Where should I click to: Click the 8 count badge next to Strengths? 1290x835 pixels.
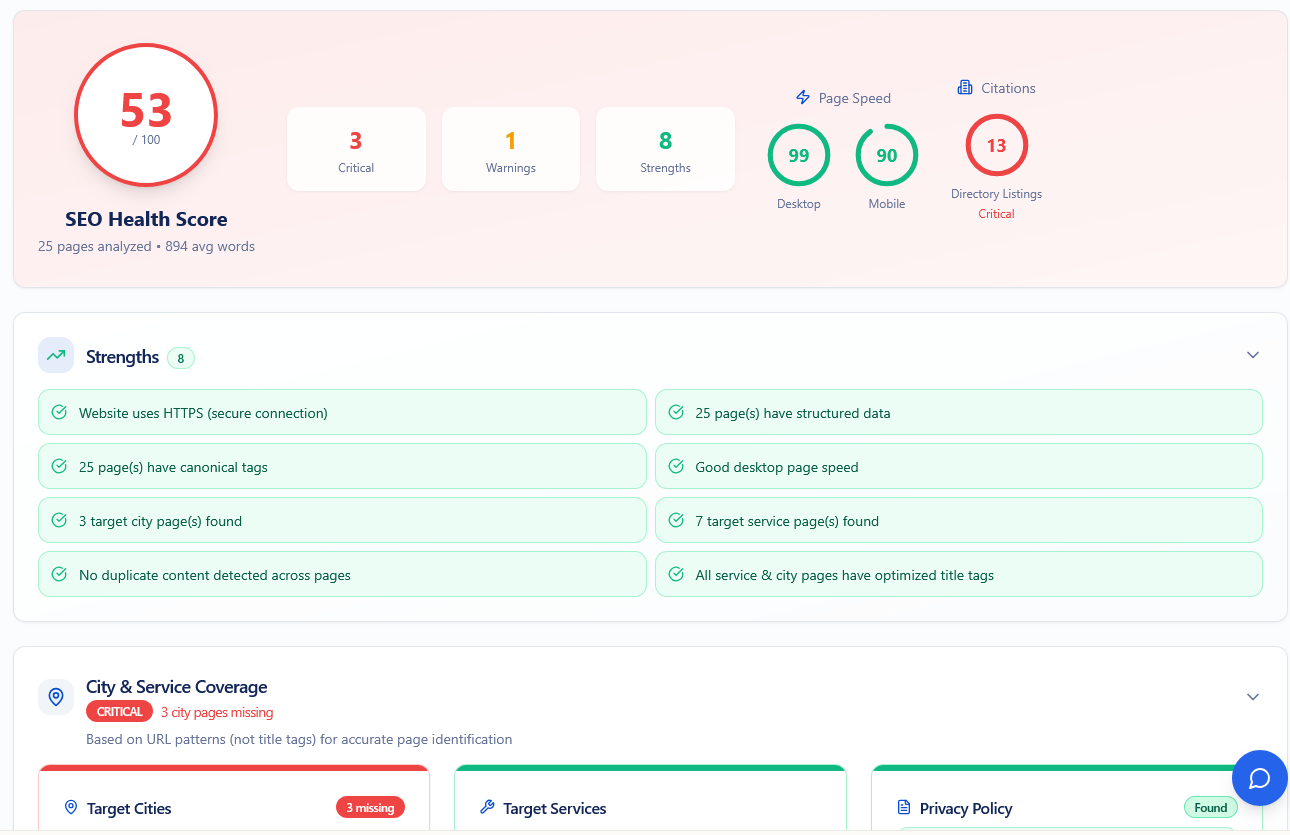click(x=180, y=357)
